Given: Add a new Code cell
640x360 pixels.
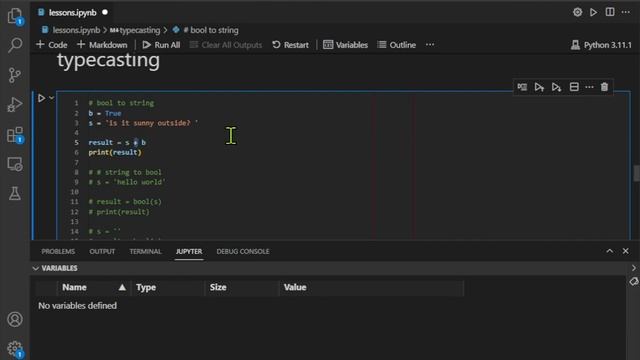Looking at the screenshot, I should click(52, 45).
